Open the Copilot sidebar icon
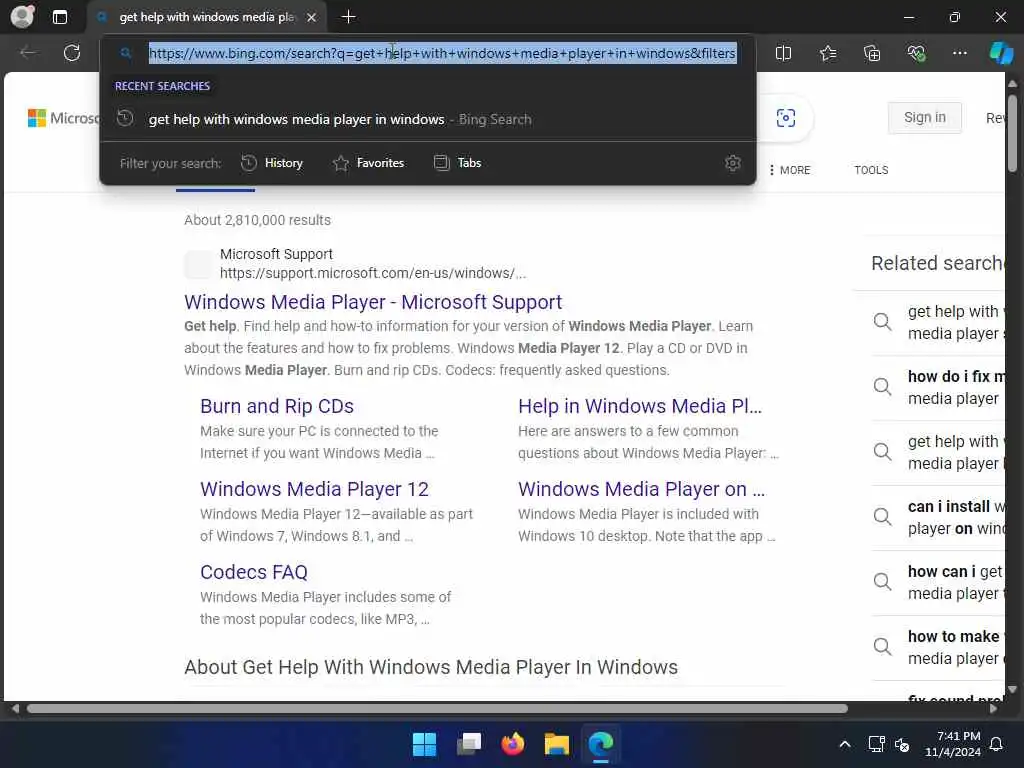1024x768 pixels. pos(1001,53)
